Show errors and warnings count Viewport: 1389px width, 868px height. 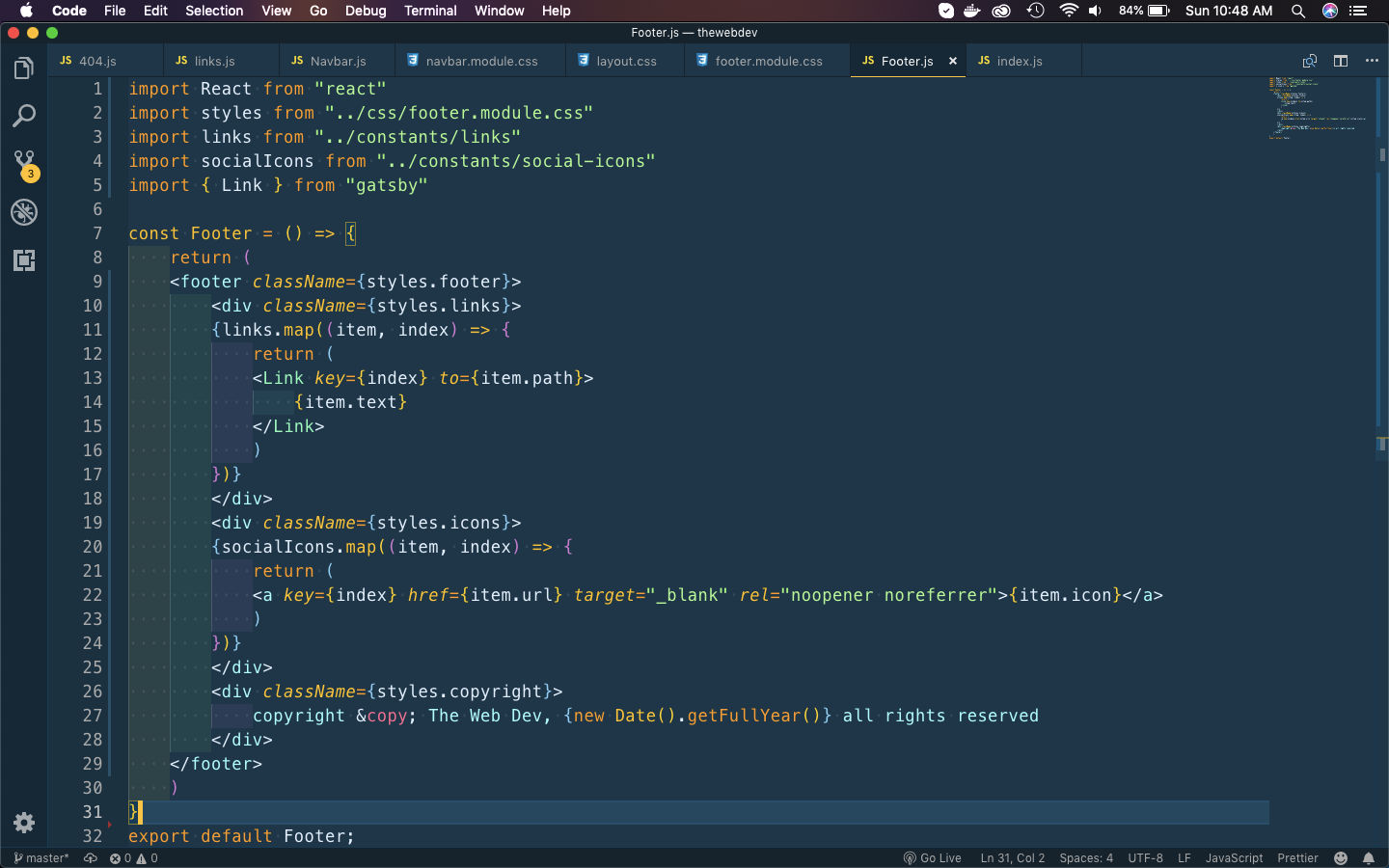click(134, 857)
